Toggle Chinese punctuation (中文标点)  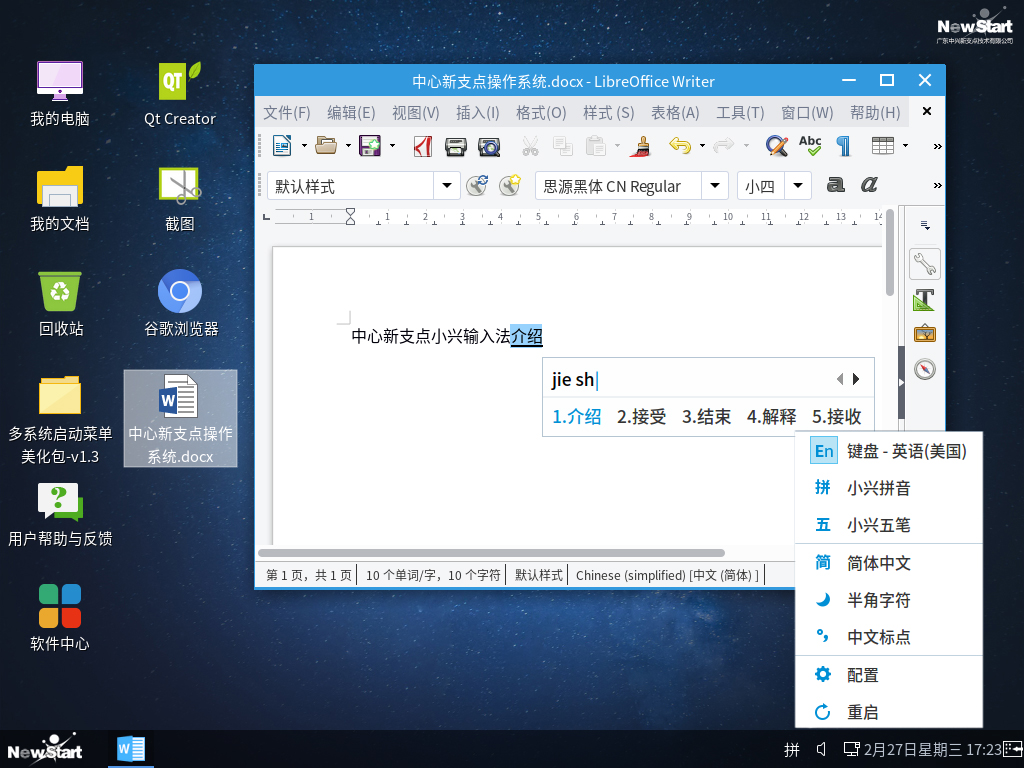[x=878, y=637]
